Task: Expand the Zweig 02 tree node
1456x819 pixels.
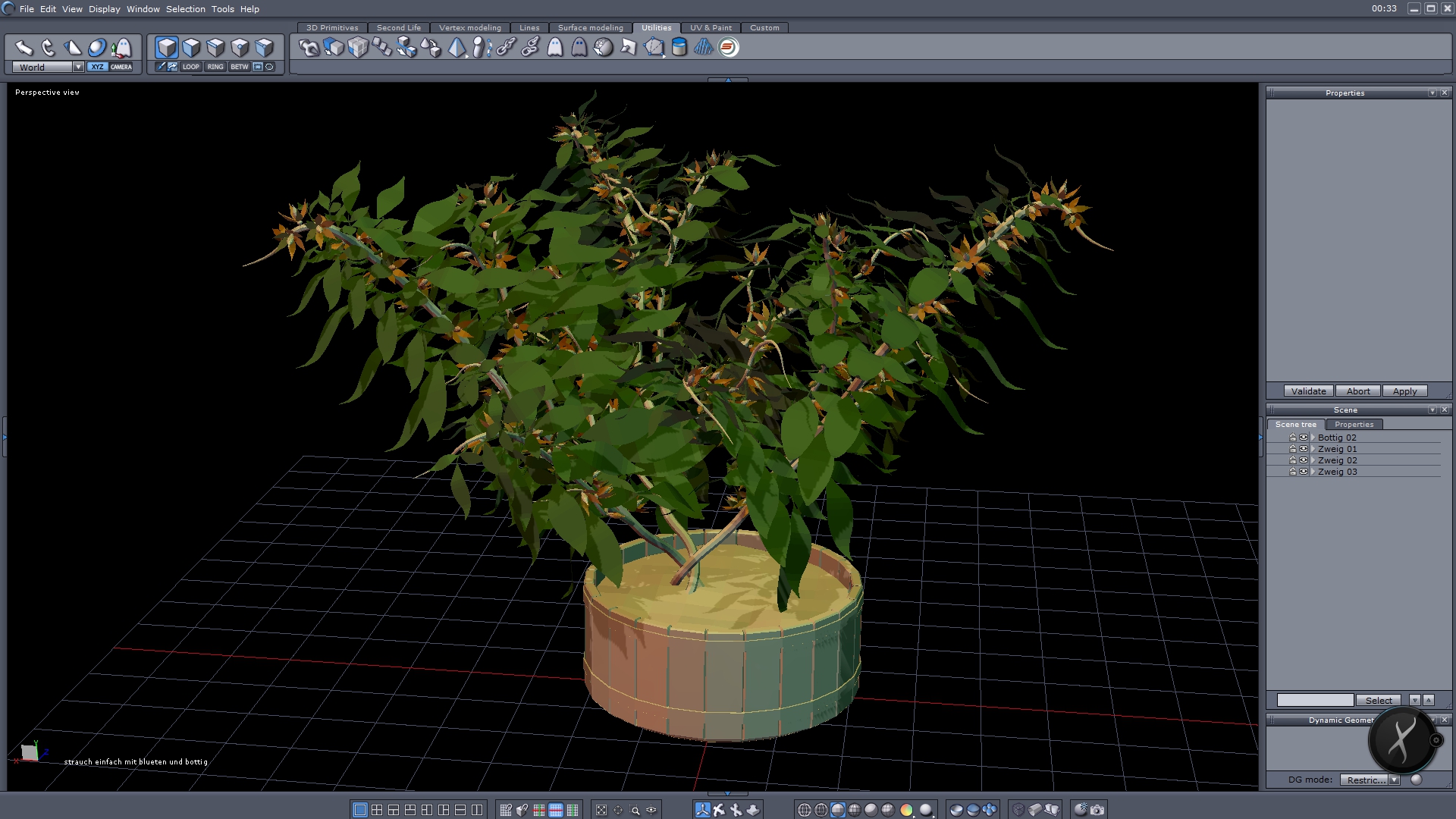Action: [x=1313, y=460]
